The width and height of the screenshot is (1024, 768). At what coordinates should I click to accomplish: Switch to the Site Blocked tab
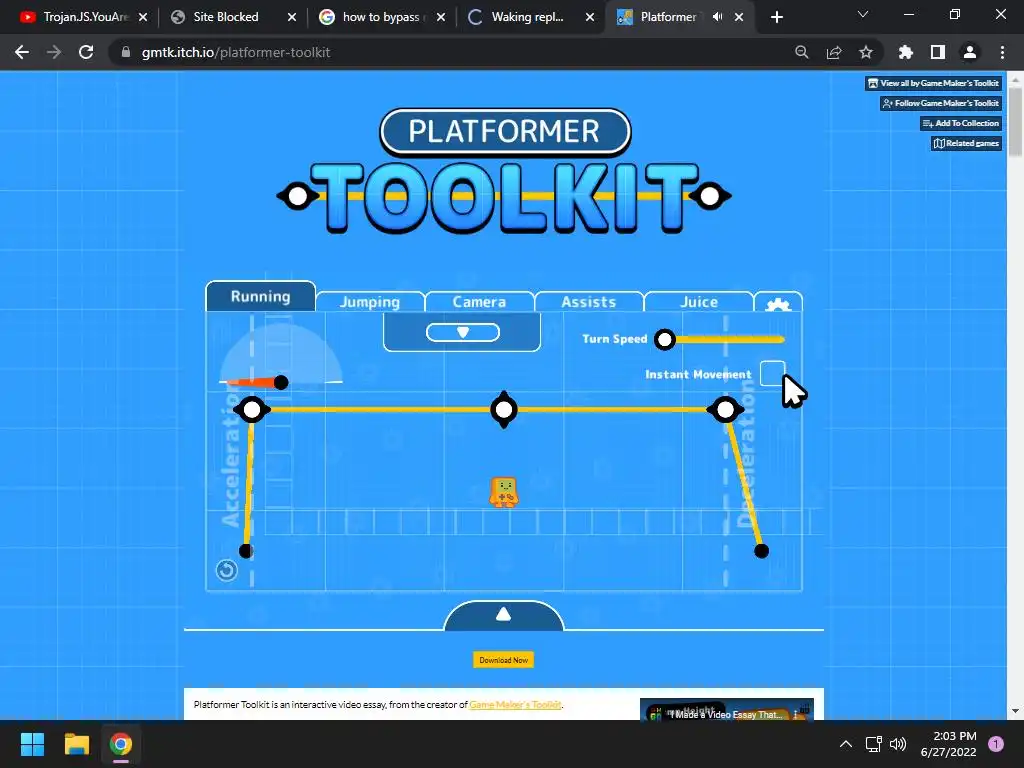click(226, 17)
